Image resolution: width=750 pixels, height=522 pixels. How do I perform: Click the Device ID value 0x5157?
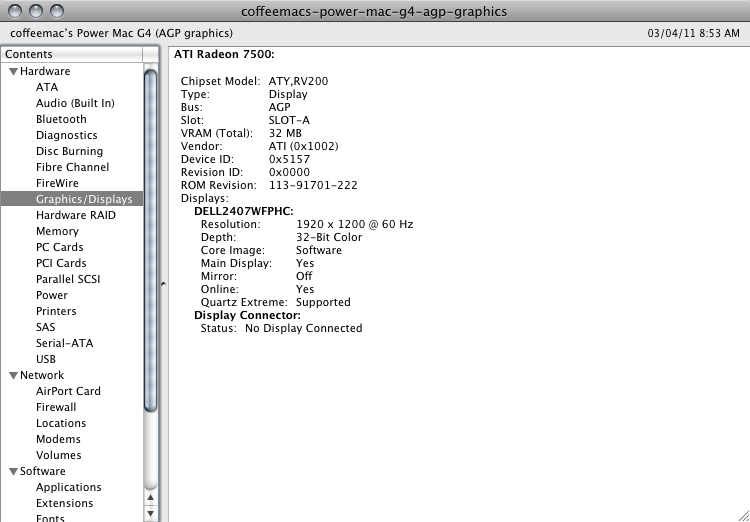point(289,159)
